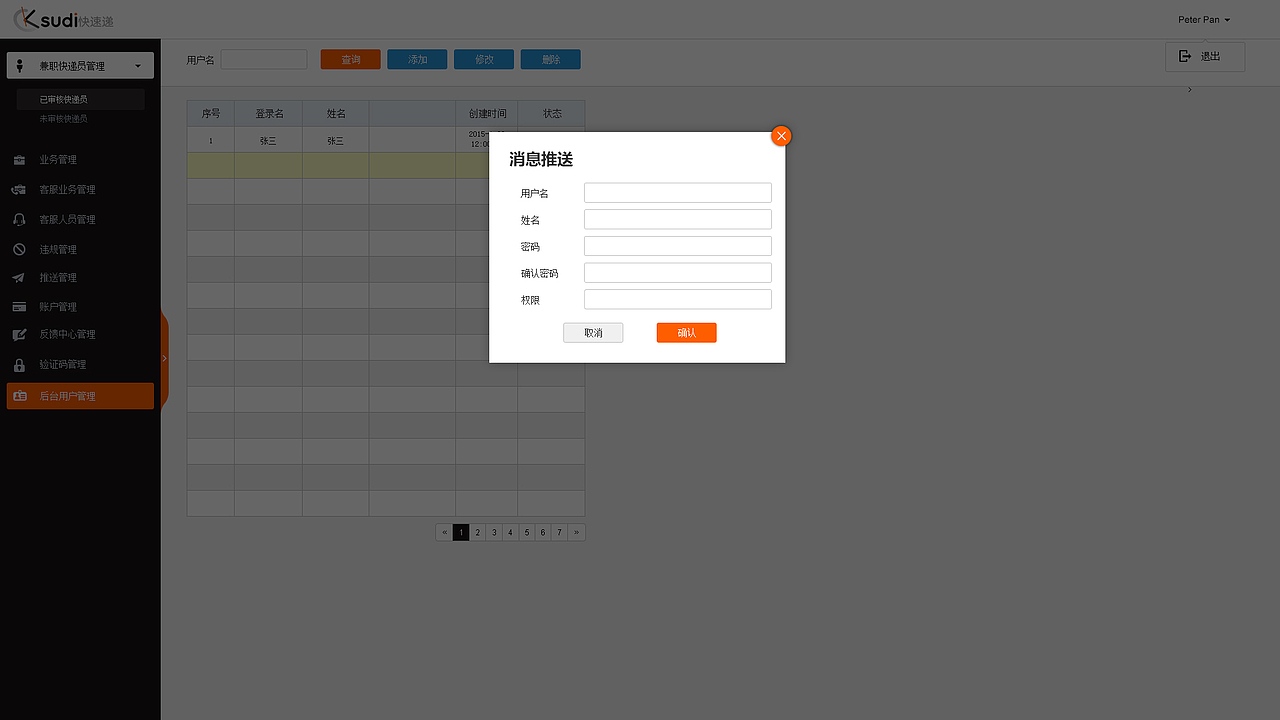This screenshot has height=720, width=1280.
Task: Go to the next page with »
Action: pyautogui.click(x=576, y=533)
